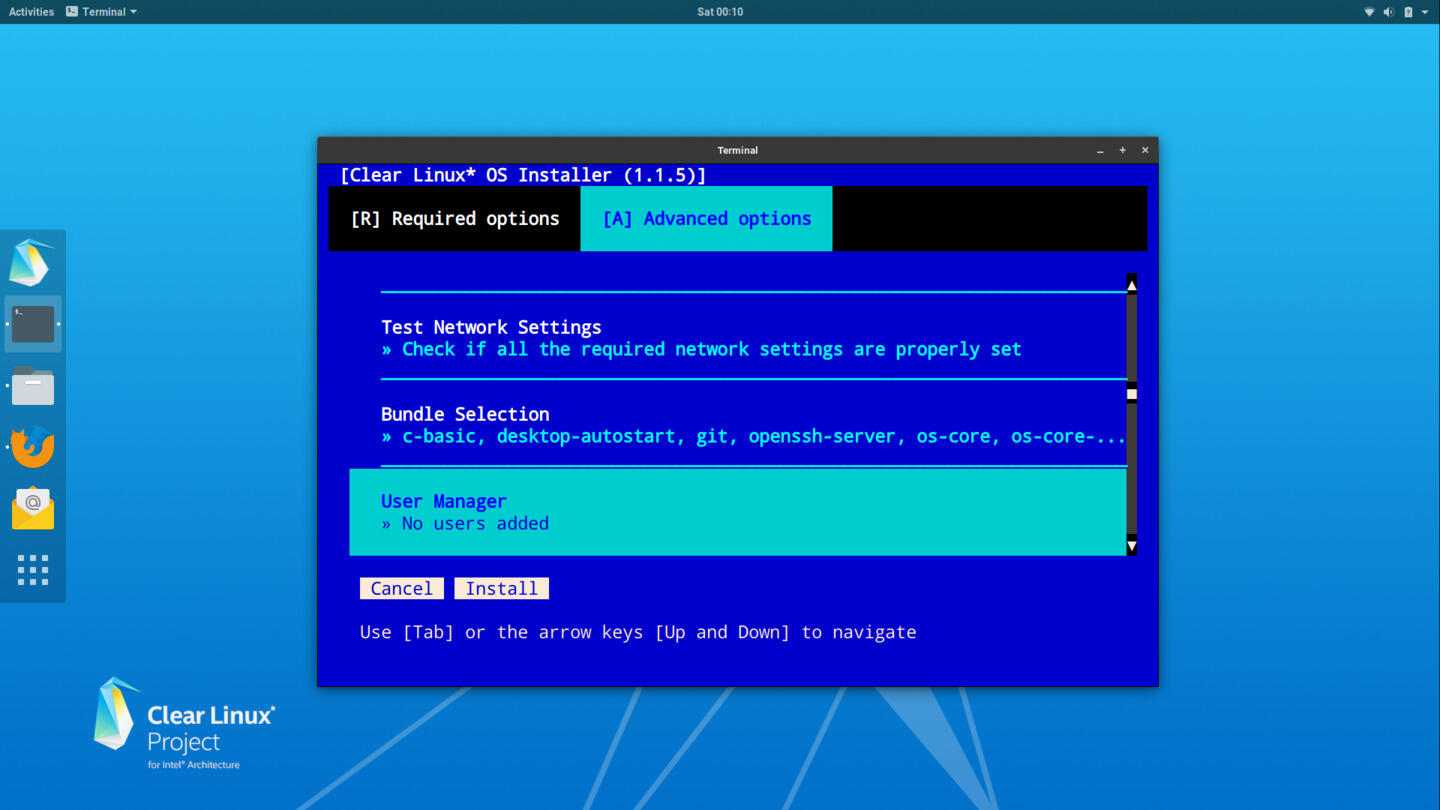Switch to the Required options tab
Image resolution: width=1440 pixels, height=810 pixels.
(x=454, y=218)
